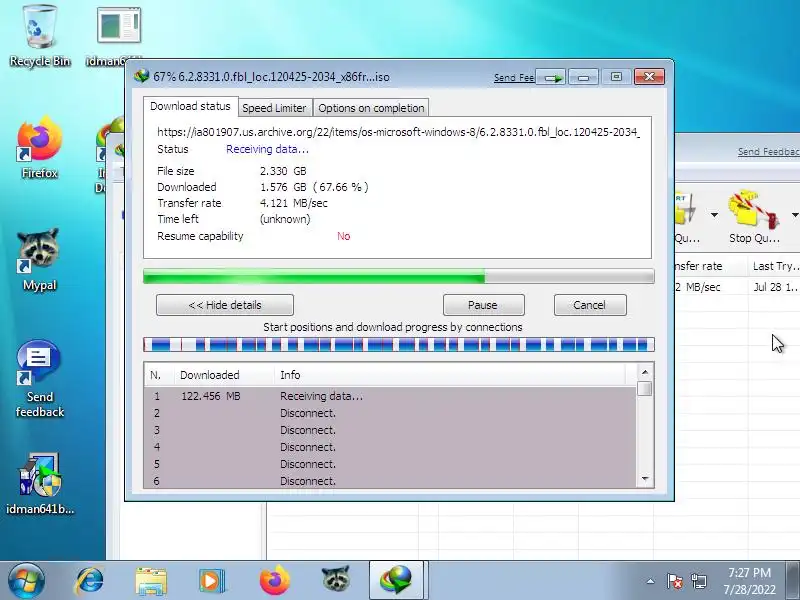Click 'Jul 28' last try cell in main window
The height and width of the screenshot is (600, 800).
point(774,287)
